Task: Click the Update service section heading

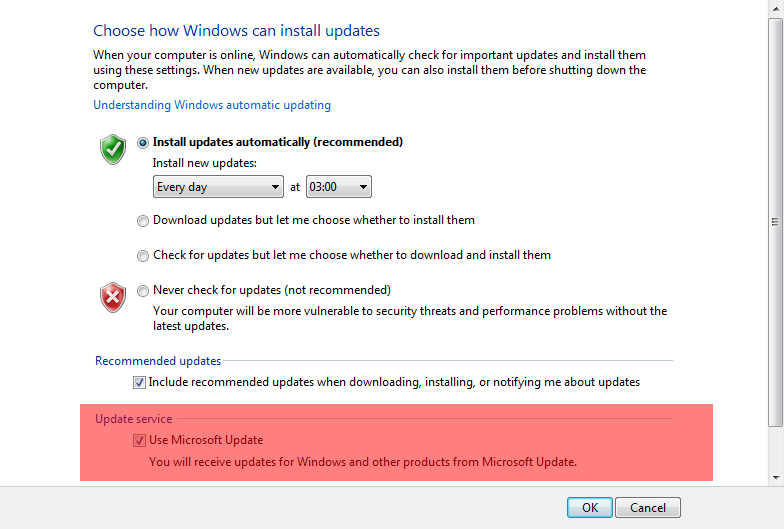Action: tap(134, 418)
